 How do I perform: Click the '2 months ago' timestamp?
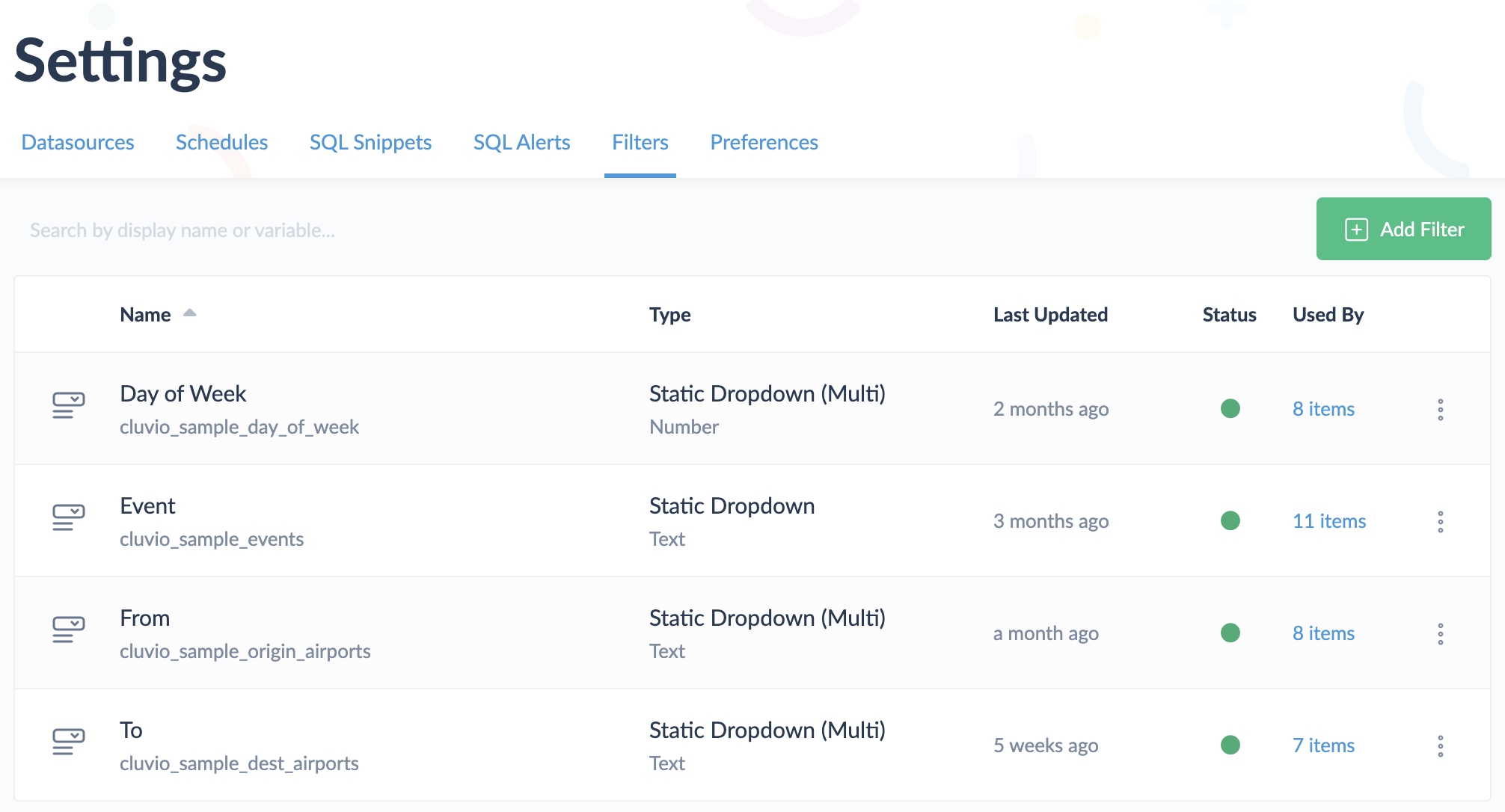pyautogui.click(x=1051, y=409)
